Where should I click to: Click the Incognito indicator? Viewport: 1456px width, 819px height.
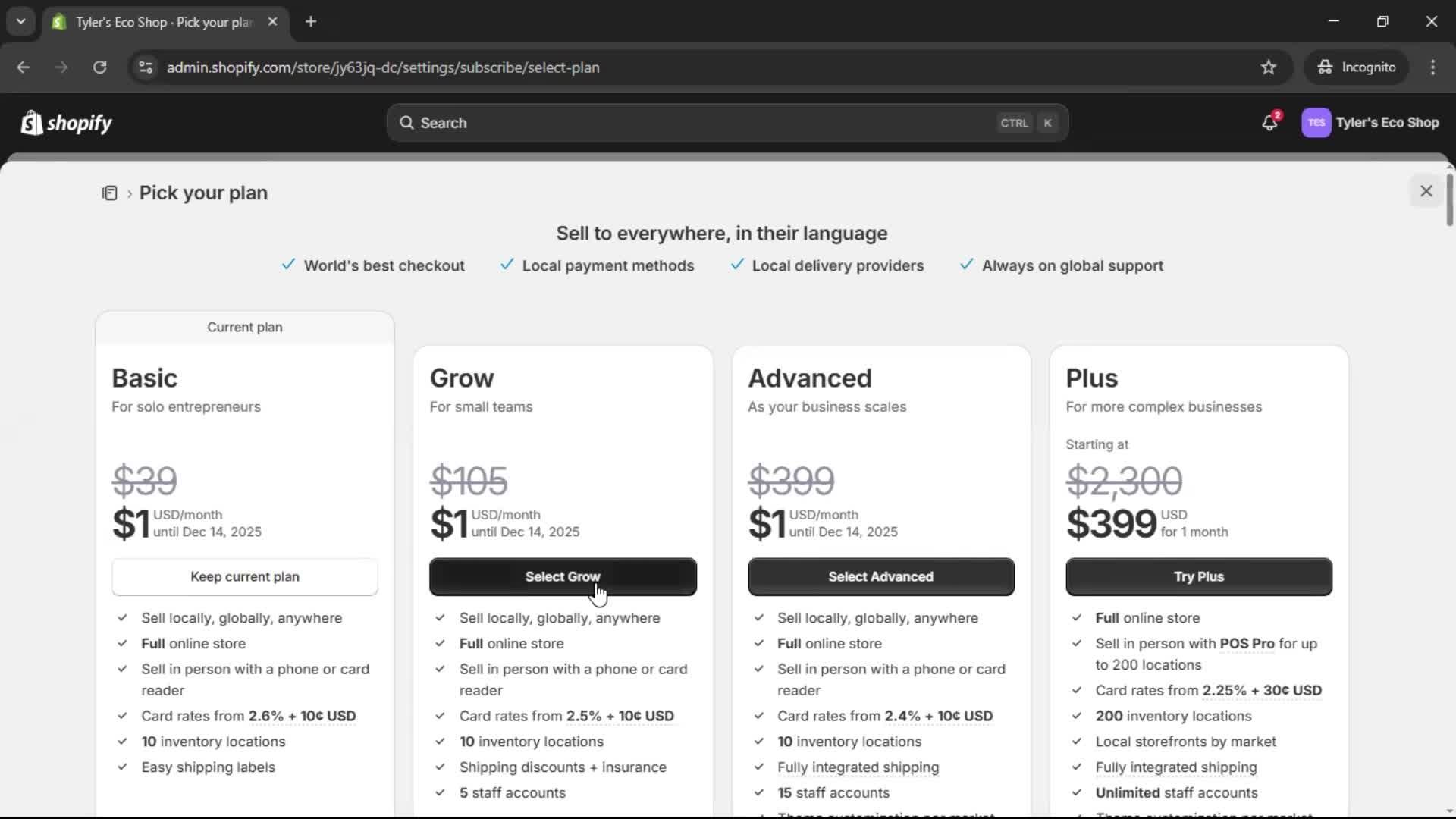(1357, 67)
